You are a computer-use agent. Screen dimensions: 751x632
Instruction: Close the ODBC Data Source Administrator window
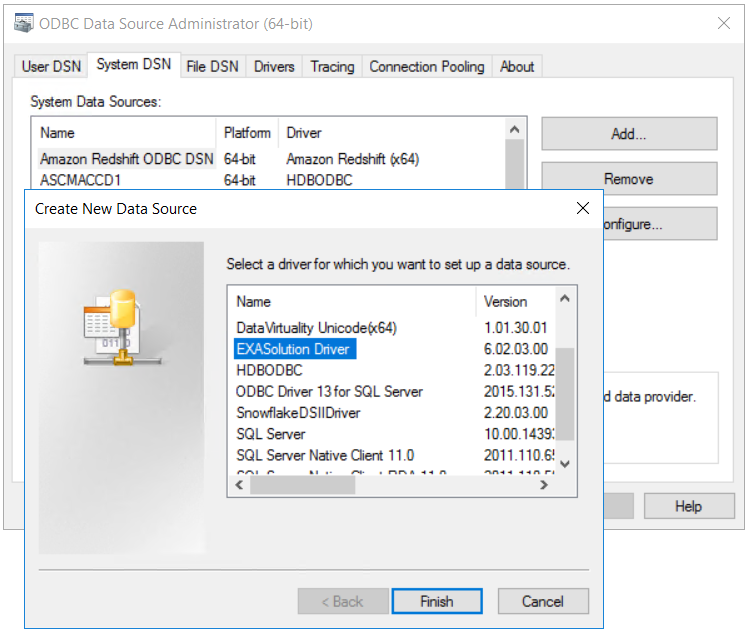point(724,23)
